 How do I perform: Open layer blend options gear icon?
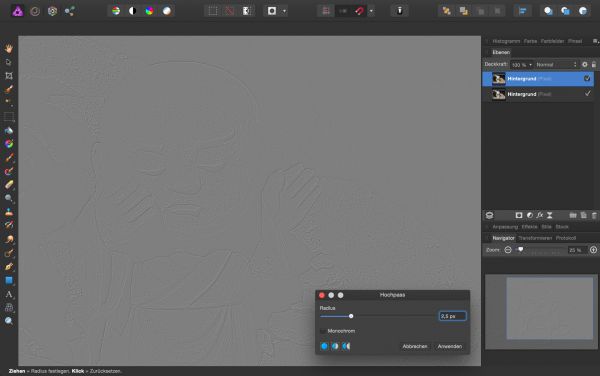(585, 65)
